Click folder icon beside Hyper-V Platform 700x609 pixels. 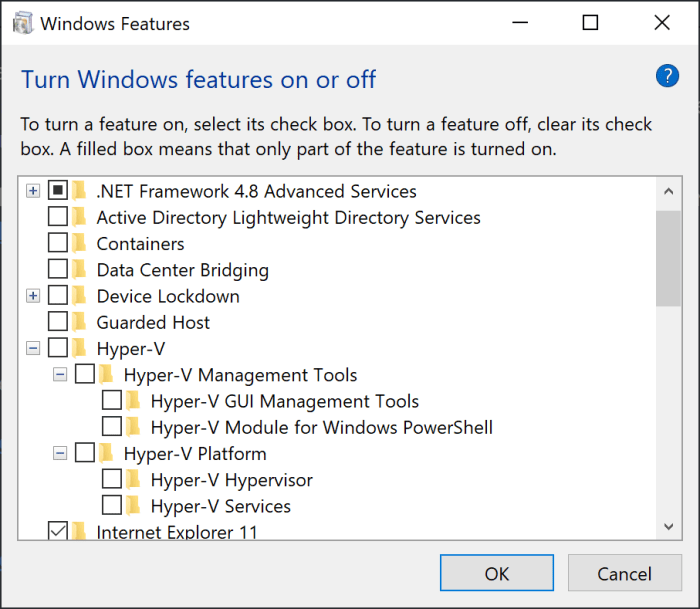pos(107,453)
